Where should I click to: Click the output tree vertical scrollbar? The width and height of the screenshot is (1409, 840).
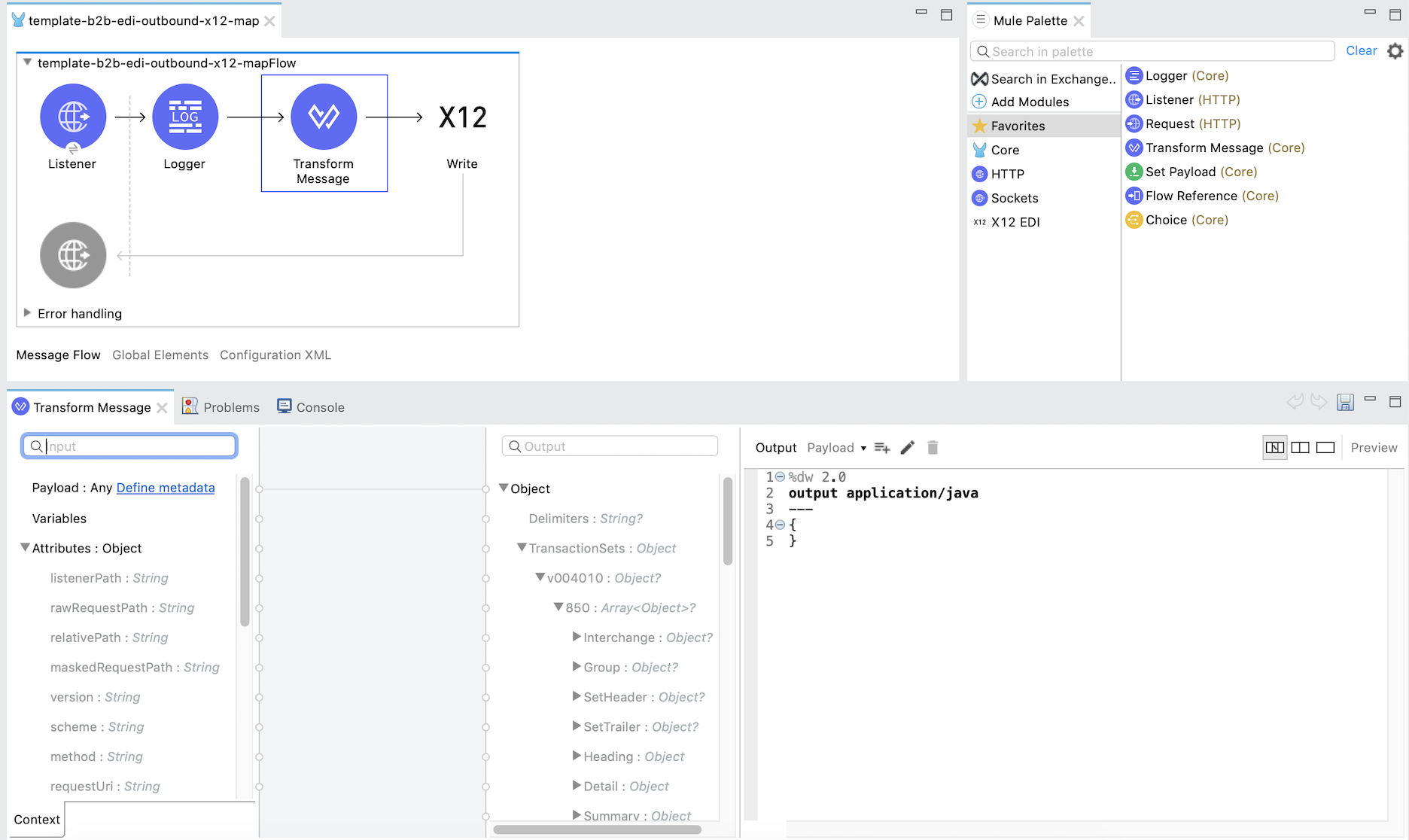click(x=728, y=521)
